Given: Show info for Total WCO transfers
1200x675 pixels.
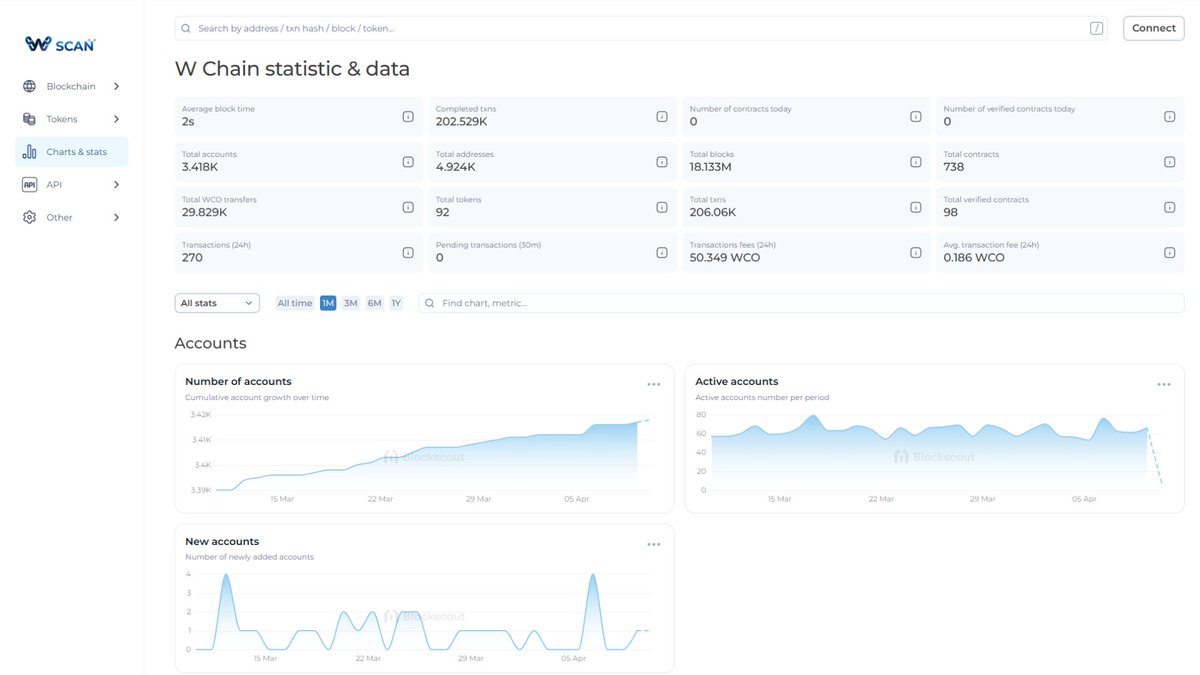Looking at the screenshot, I should 408,207.
